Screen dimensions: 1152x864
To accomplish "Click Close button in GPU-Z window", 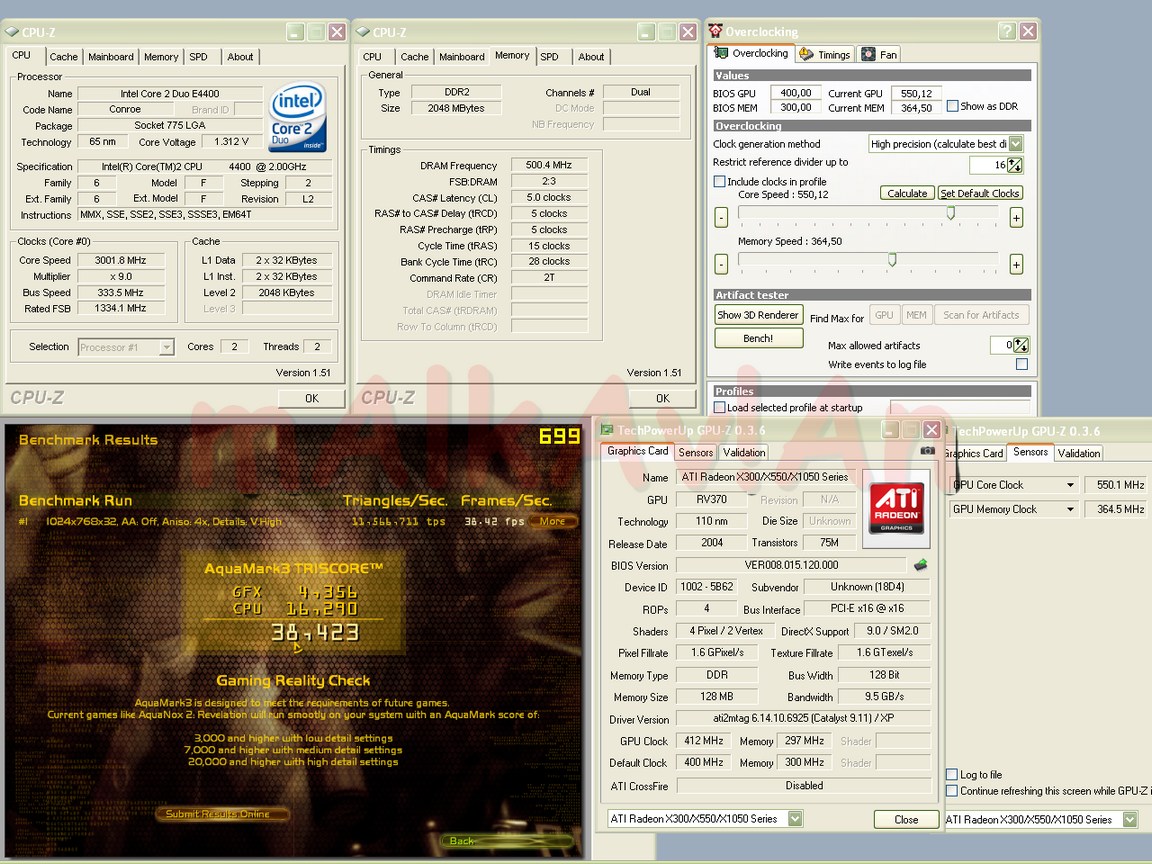I will click(906, 819).
